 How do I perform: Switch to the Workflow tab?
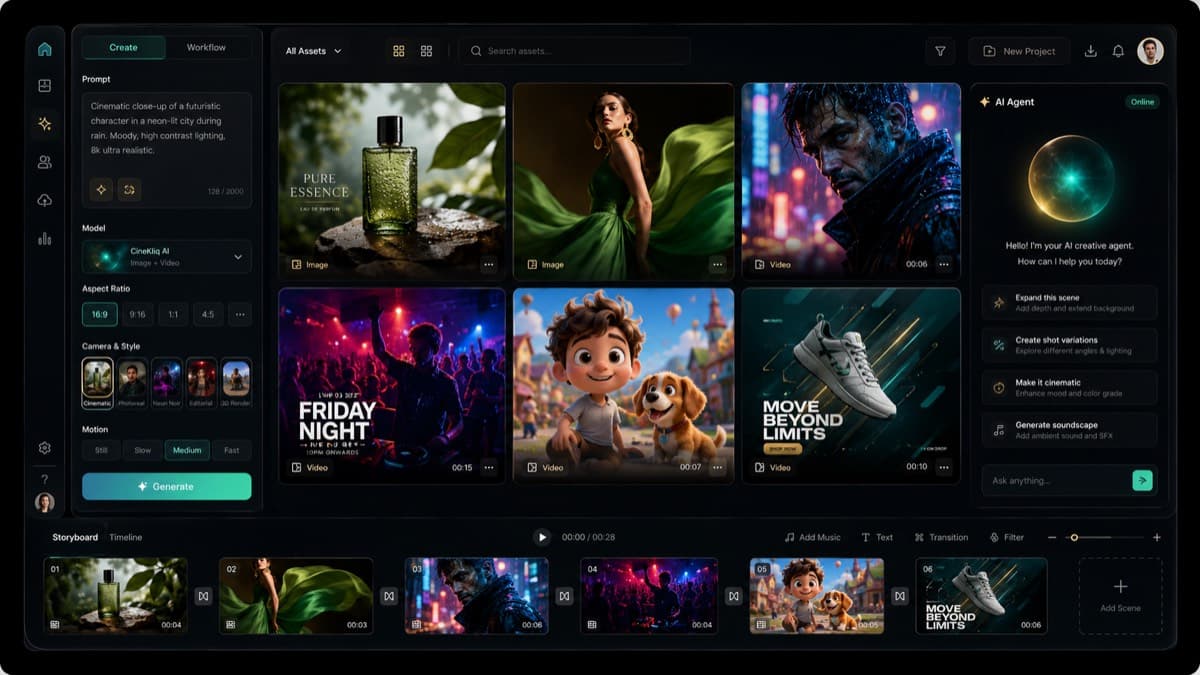[206, 47]
